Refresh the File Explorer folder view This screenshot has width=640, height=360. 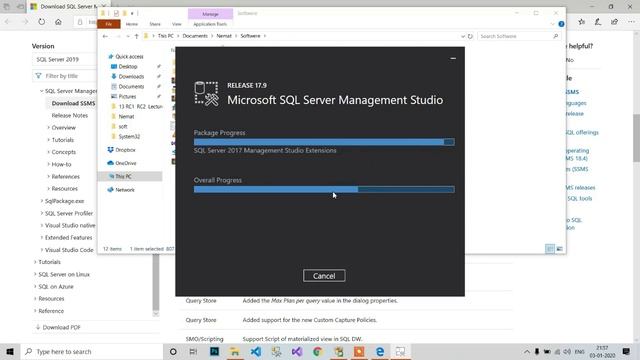click(x=470, y=36)
